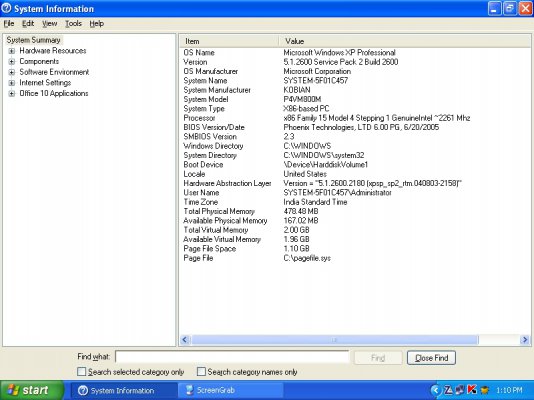Expand hidden tray icons arrow
Screen dimensions: 534x400
pyautogui.click(x=436, y=390)
